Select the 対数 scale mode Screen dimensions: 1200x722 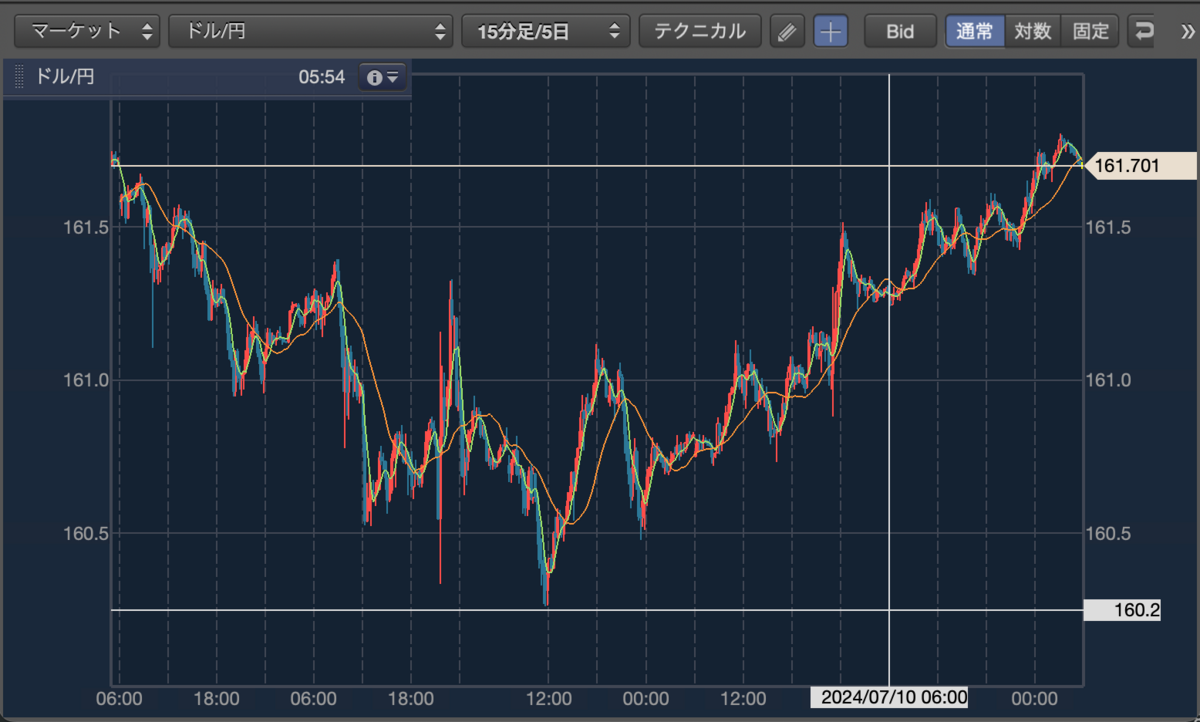click(1033, 31)
